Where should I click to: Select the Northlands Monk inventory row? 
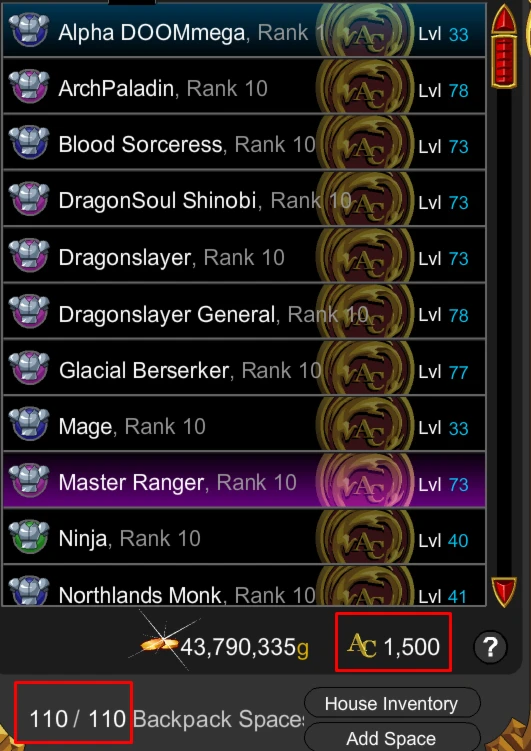(x=244, y=586)
